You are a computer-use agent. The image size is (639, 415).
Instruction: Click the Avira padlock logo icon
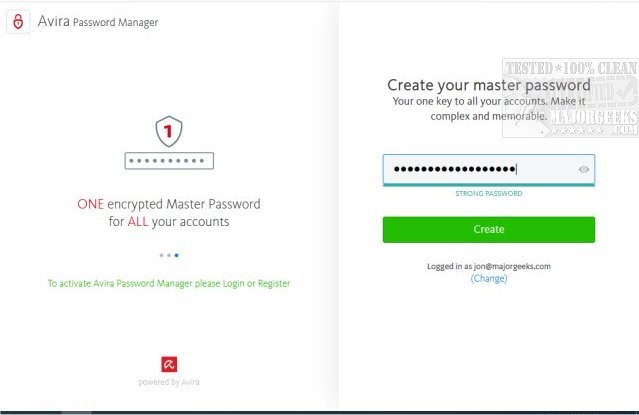click(x=18, y=21)
